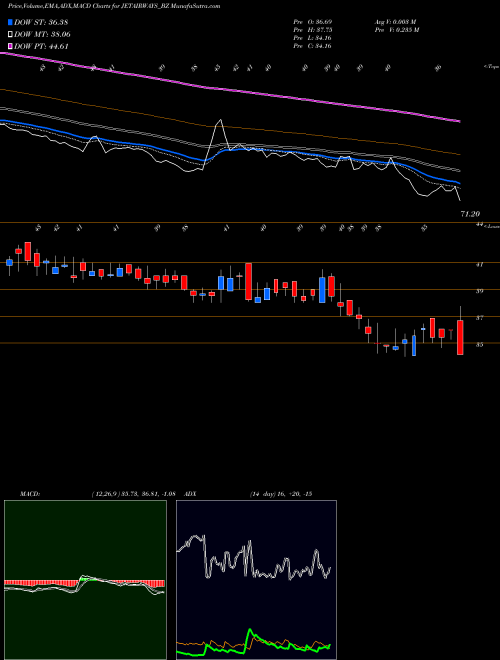This screenshot has width=500, height=660.
Task: Click the 39 price axis label
Action: click(479, 291)
